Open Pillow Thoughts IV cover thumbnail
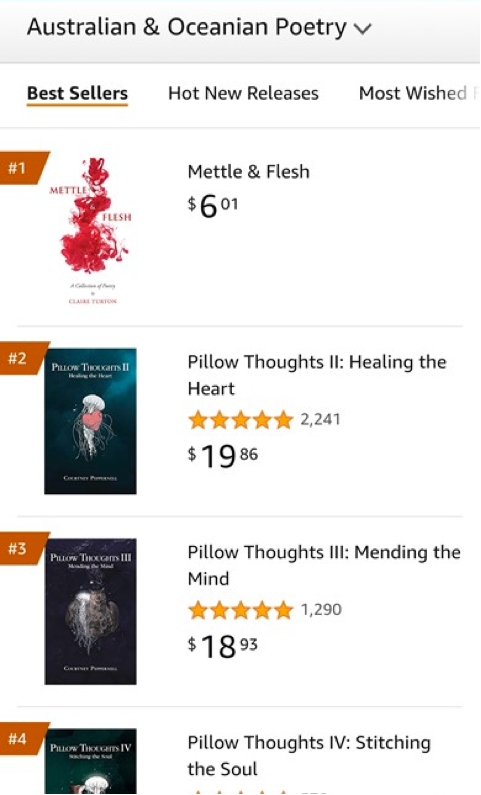The image size is (481, 795). pyautogui.click(x=90, y=762)
